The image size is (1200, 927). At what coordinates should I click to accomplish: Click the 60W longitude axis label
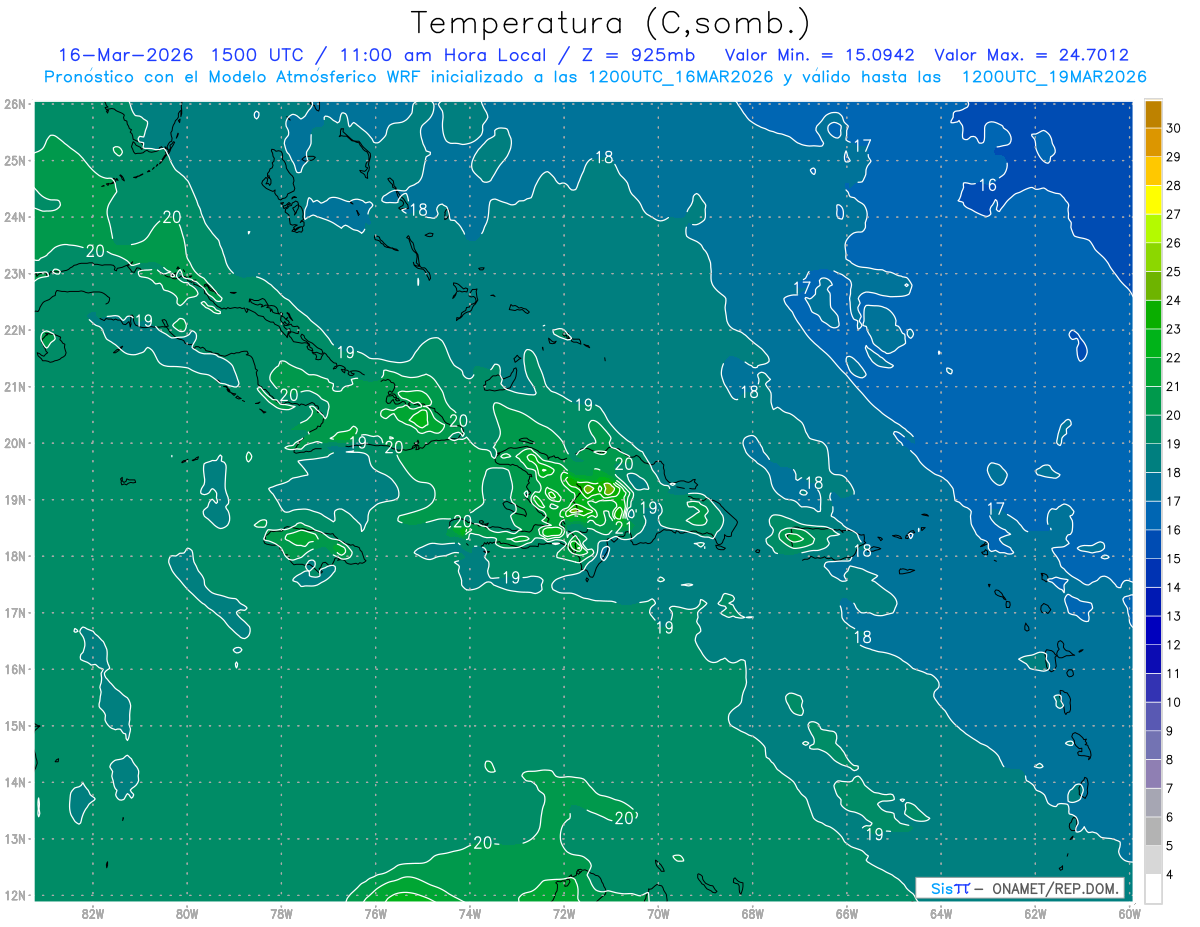tap(1129, 912)
